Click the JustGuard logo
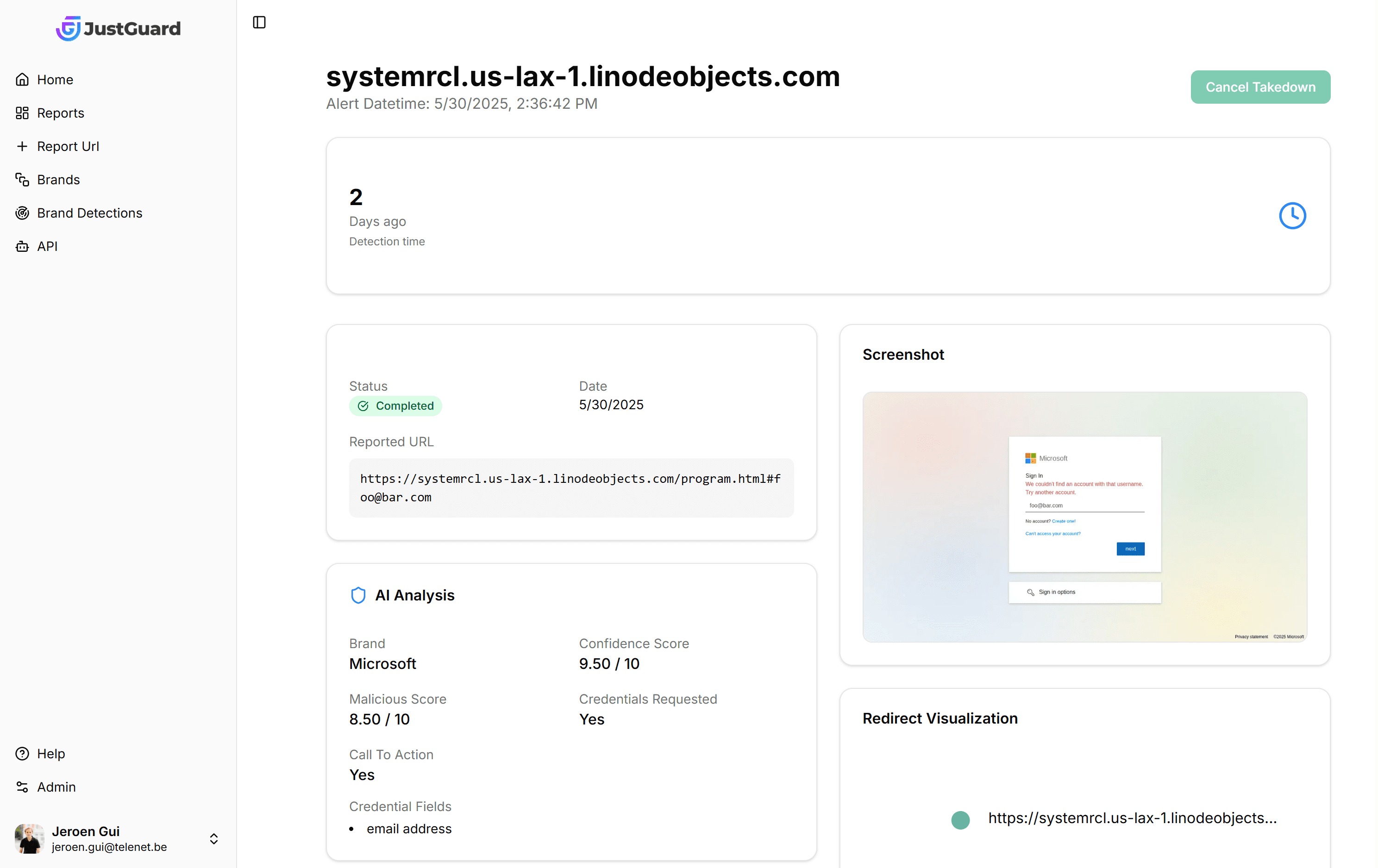1378x868 pixels. pyautogui.click(x=118, y=28)
